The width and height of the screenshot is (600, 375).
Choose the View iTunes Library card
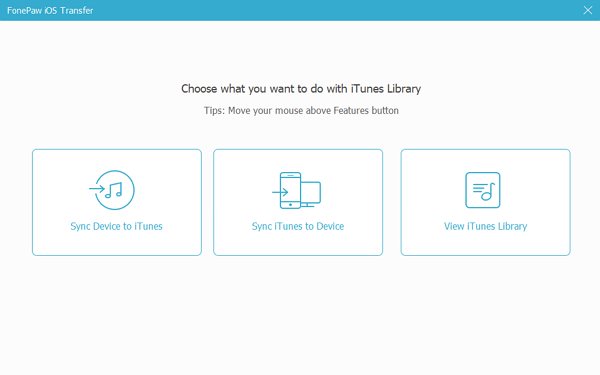(x=486, y=202)
